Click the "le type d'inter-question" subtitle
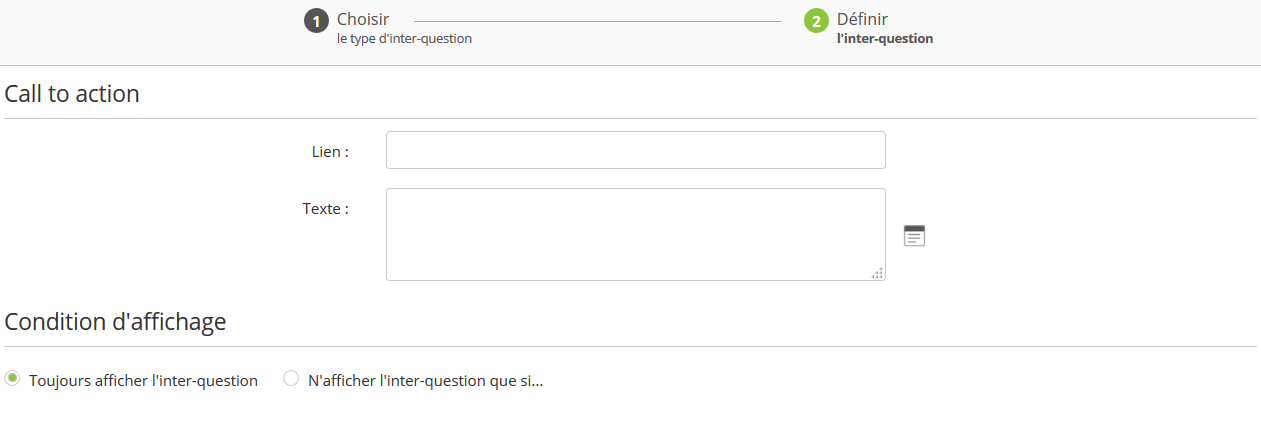This screenshot has height=440, width=1261. click(404, 39)
